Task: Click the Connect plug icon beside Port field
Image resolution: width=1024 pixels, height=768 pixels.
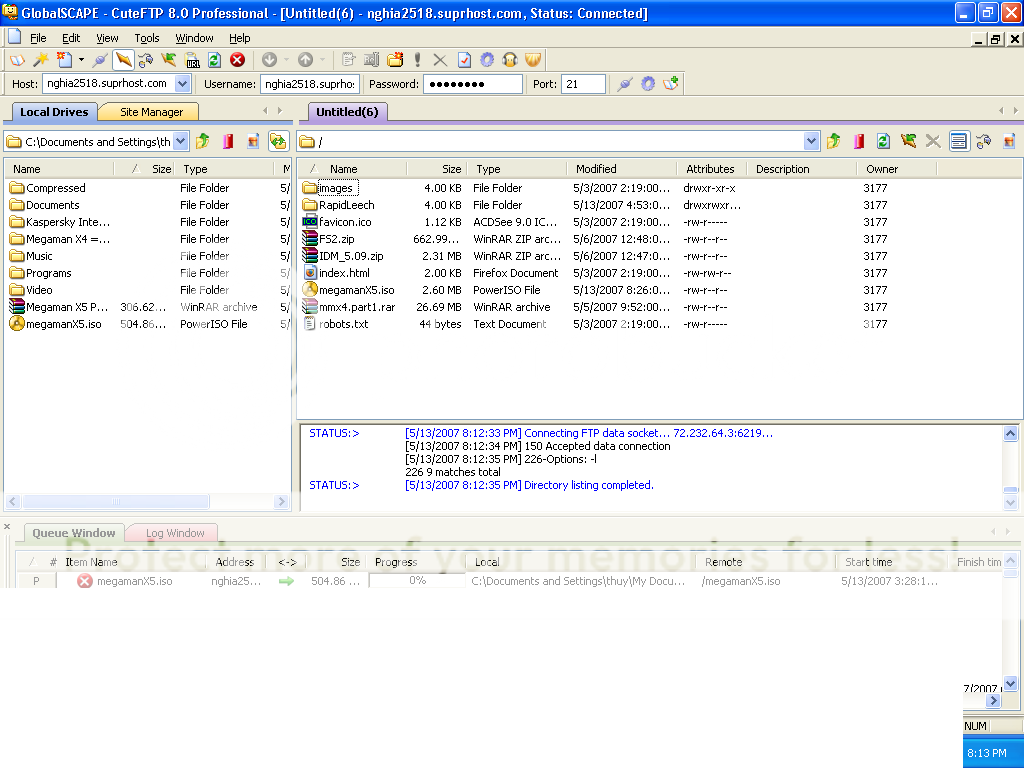Action: [625, 84]
